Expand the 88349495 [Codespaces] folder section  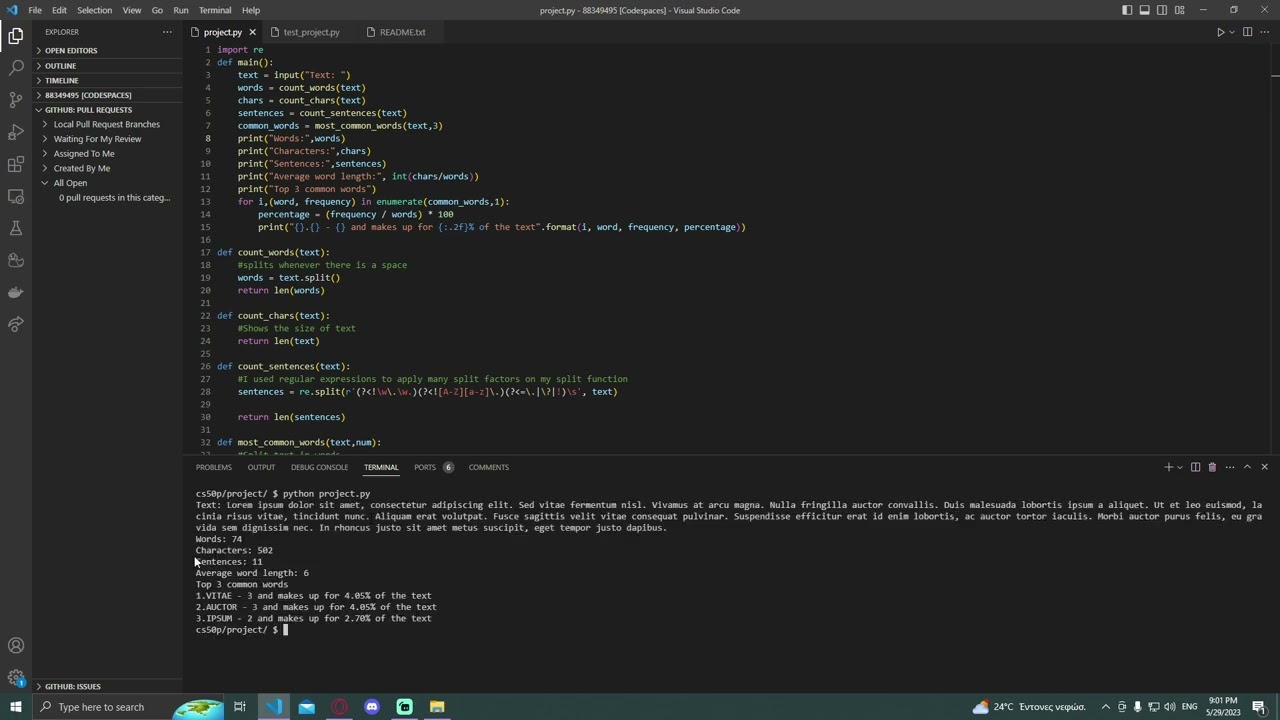coord(108,95)
